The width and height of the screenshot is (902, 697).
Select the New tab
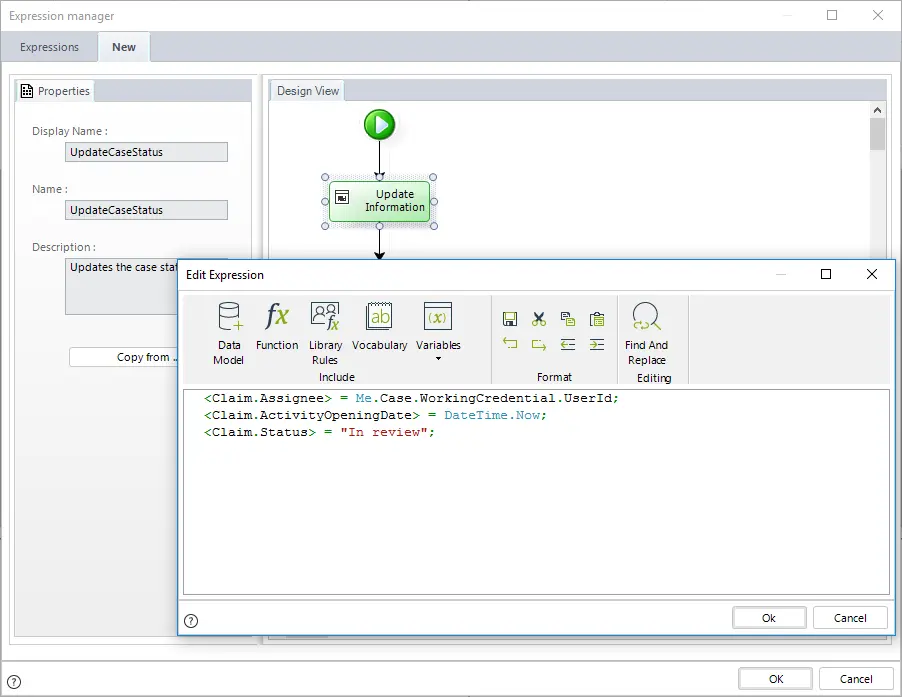[x=124, y=47]
